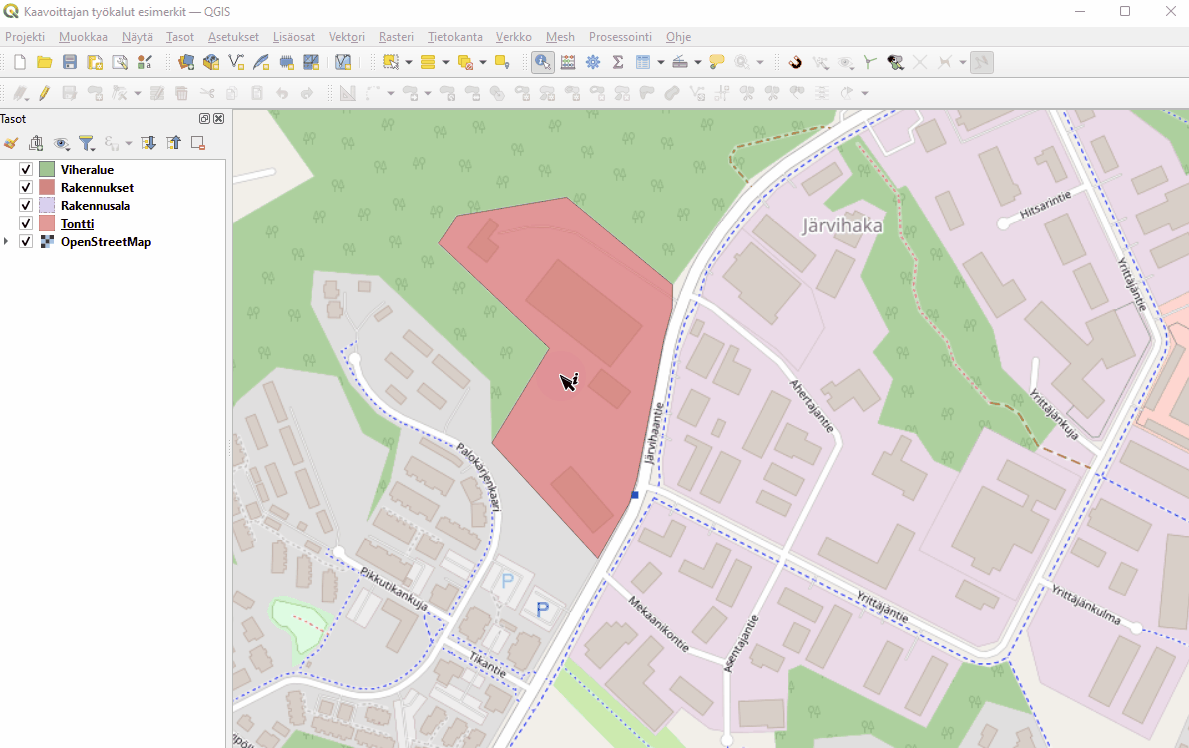The height and width of the screenshot is (748, 1189).
Task: Open the field calculator abacus icon
Action: 568,62
